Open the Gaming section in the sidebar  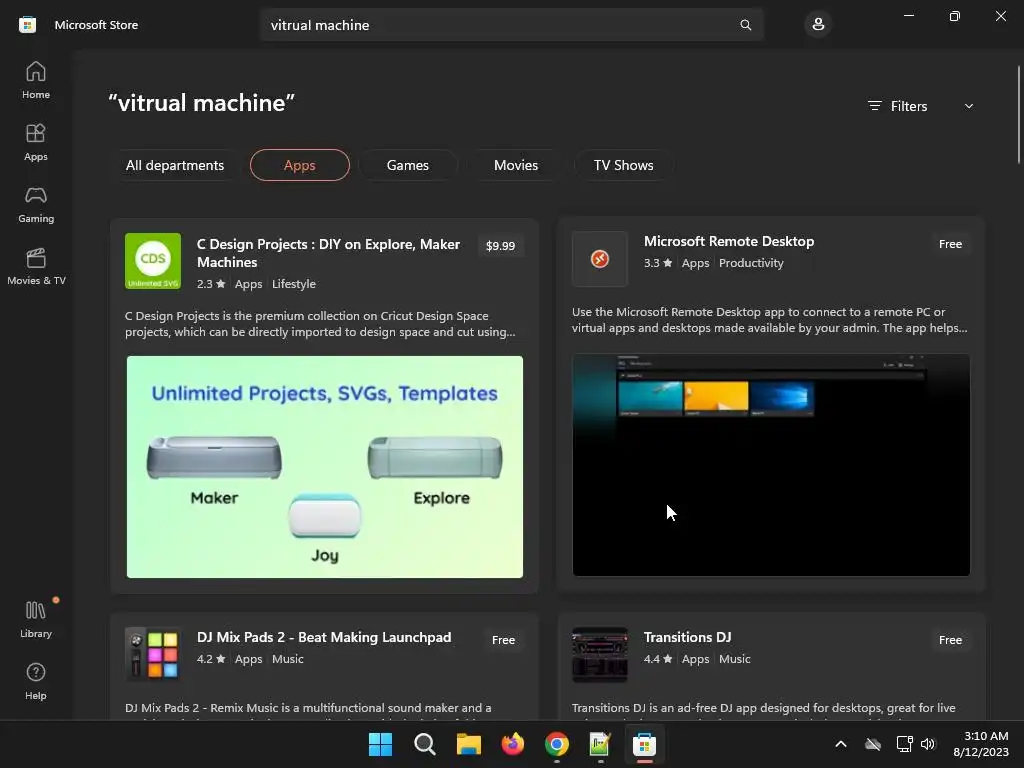click(x=36, y=205)
